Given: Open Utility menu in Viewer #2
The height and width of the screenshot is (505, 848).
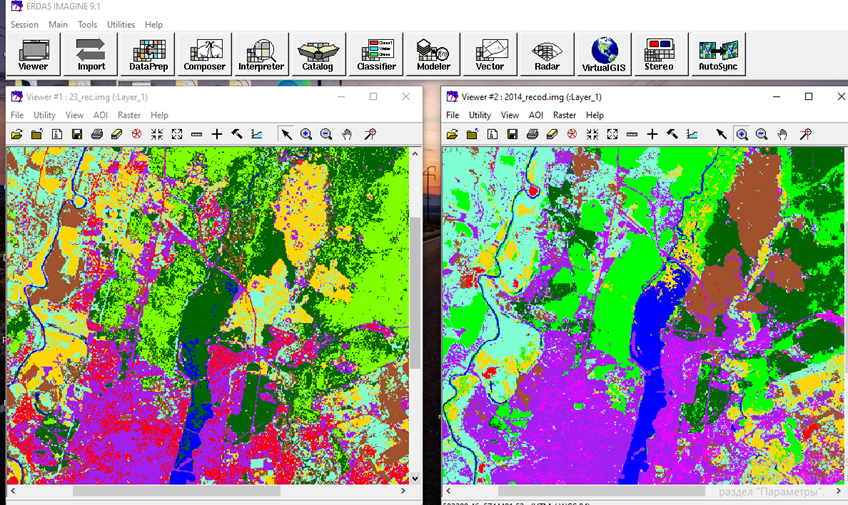Looking at the screenshot, I should coord(480,115).
